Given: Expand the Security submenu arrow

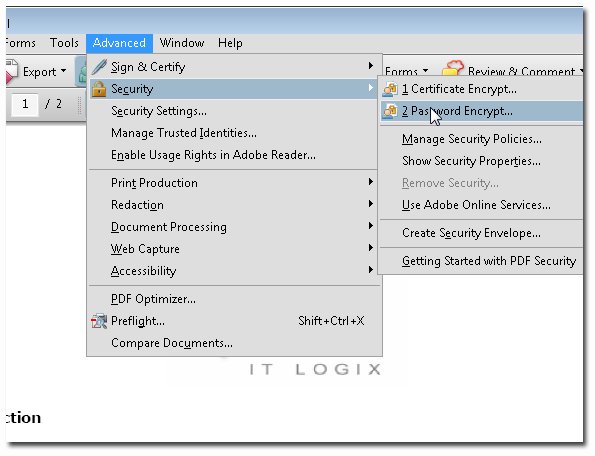Looking at the screenshot, I should coord(370,88).
